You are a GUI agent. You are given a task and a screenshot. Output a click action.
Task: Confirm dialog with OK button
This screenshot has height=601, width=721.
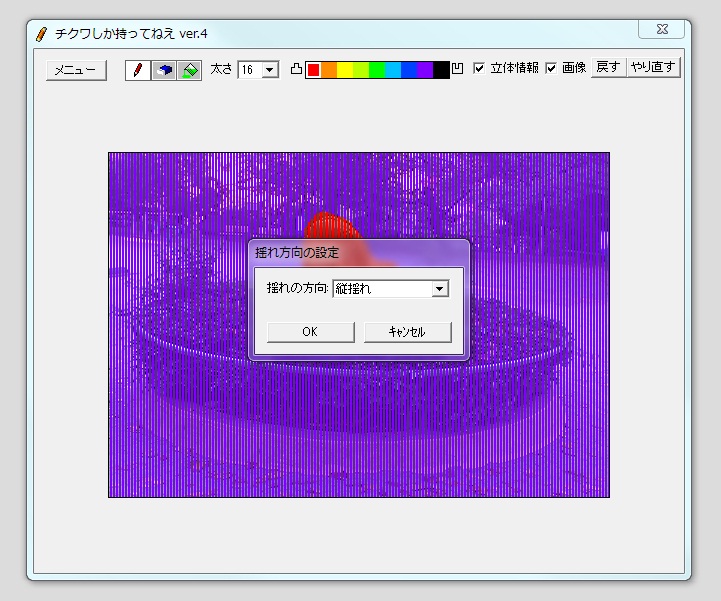310,332
